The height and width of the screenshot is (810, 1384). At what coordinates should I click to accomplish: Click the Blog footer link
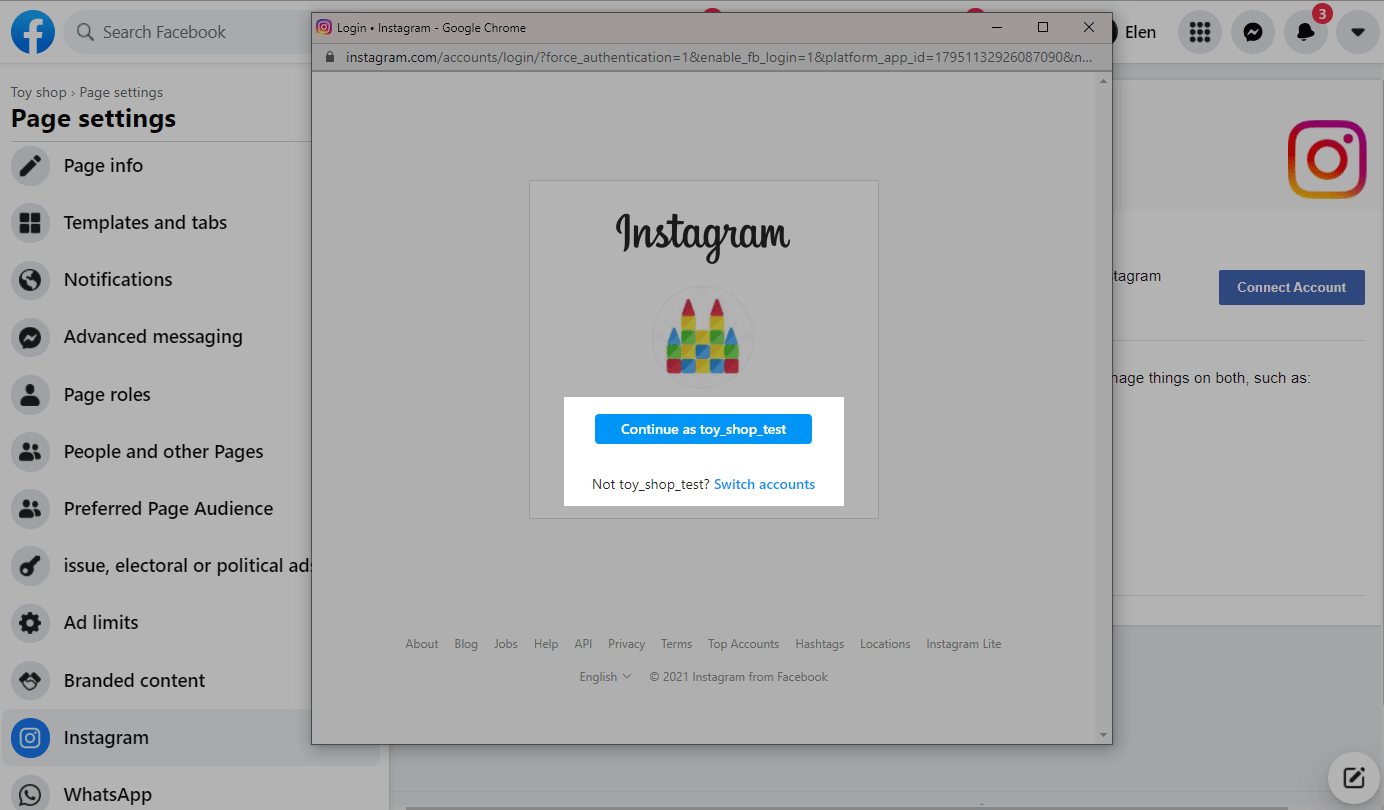(x=466, y=644)
